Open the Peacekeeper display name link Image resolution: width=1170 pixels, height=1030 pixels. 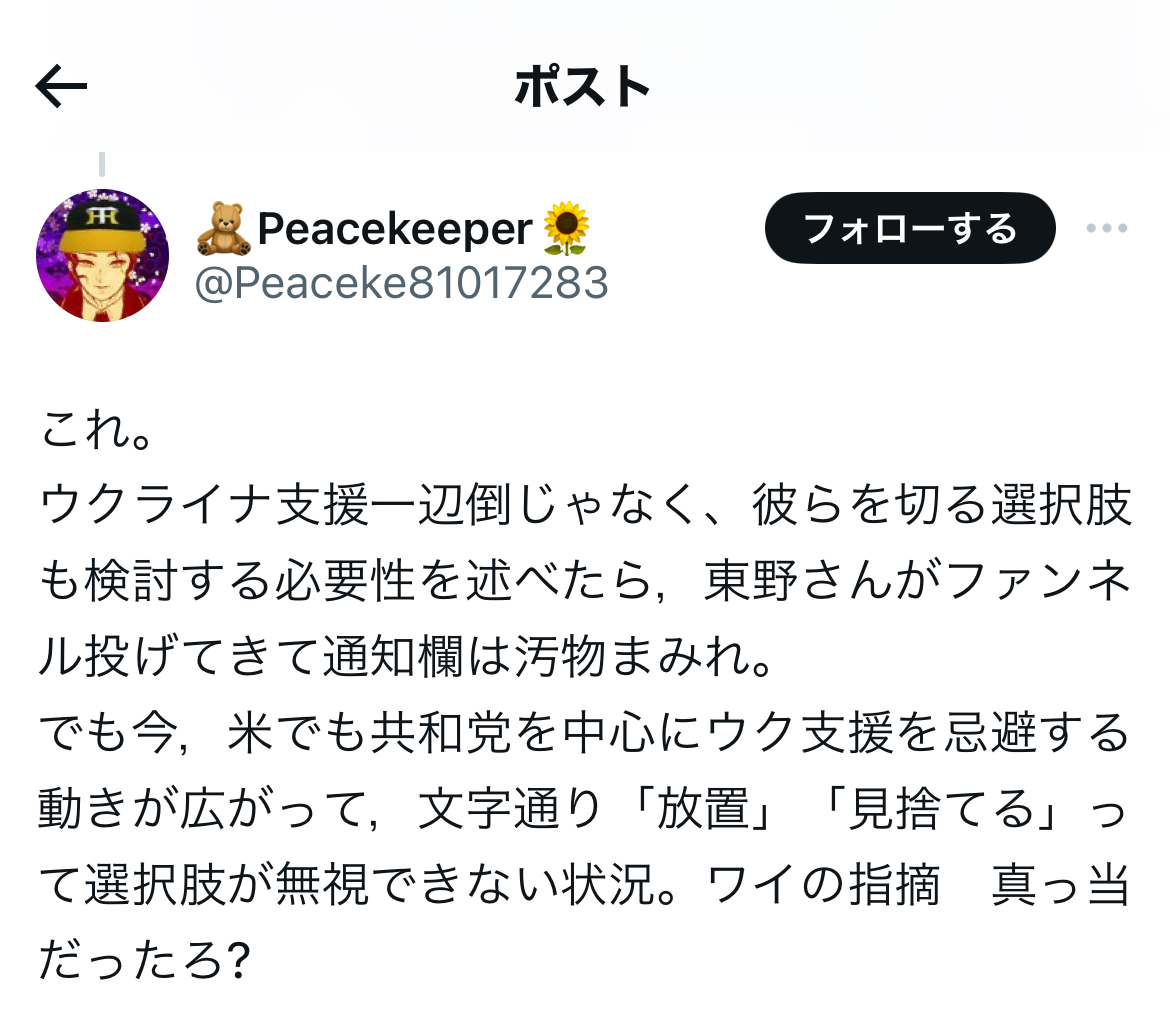pyautogui.click(x=395, y=229)
